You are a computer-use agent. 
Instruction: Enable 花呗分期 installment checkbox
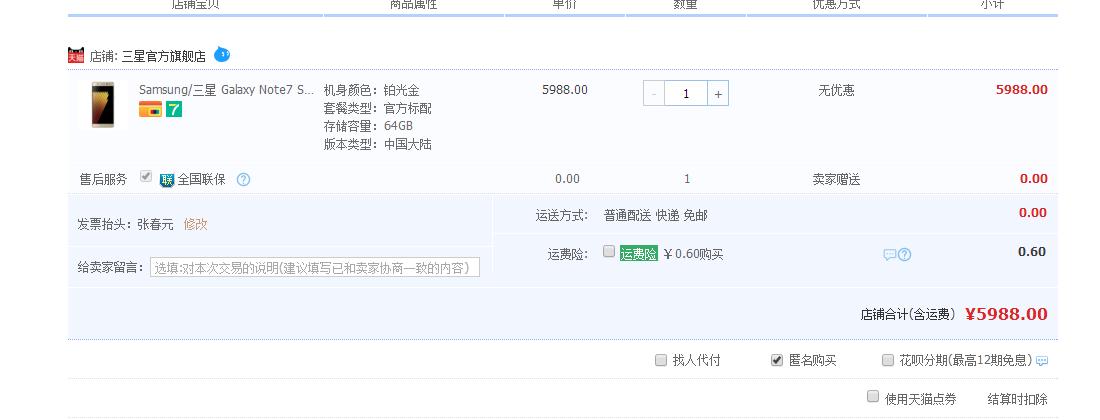click(x=888, y=360)
